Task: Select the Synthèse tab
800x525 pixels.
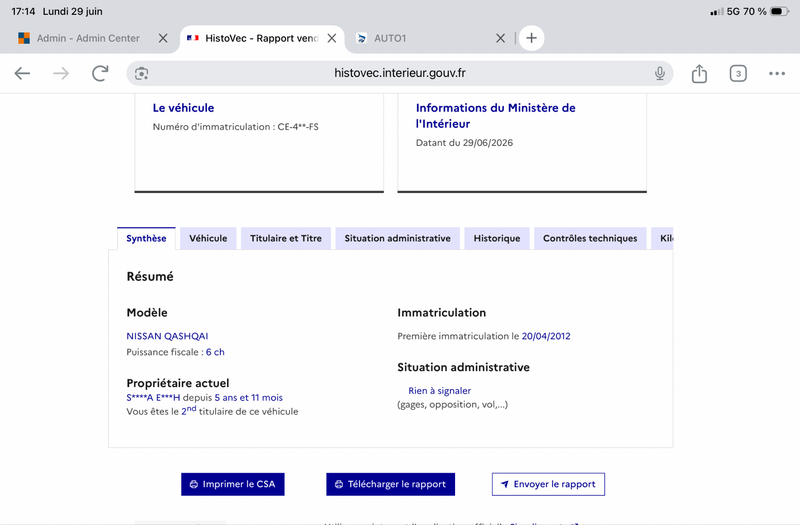Action: pos(146,238)
